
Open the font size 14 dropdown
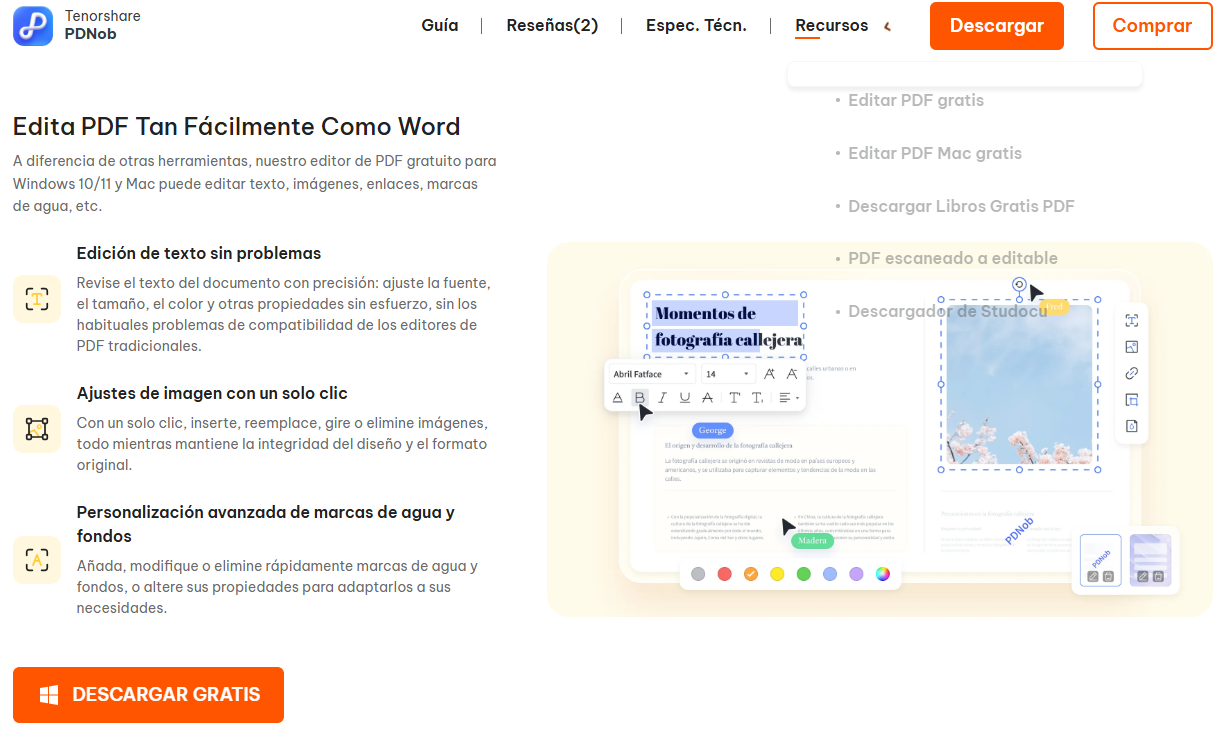728,374
